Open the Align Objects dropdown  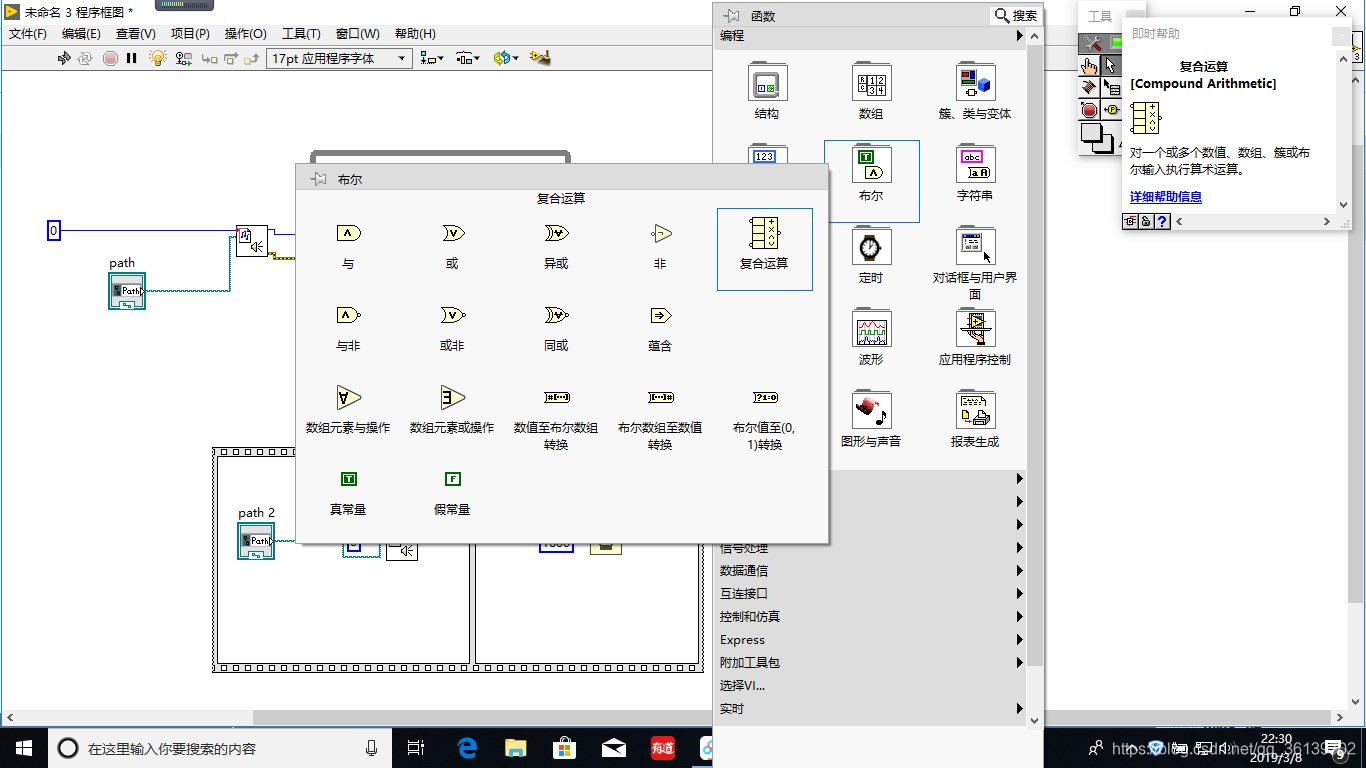click(433, 58)
